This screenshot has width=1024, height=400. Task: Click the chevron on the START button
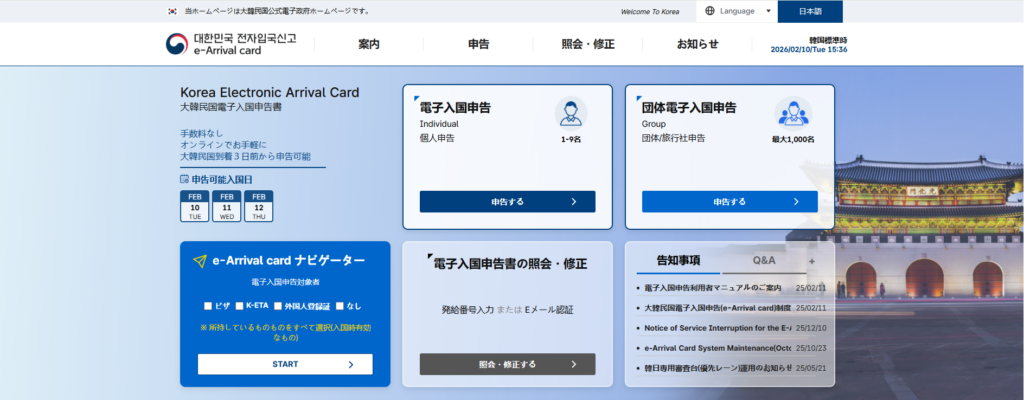pos(351,365)
